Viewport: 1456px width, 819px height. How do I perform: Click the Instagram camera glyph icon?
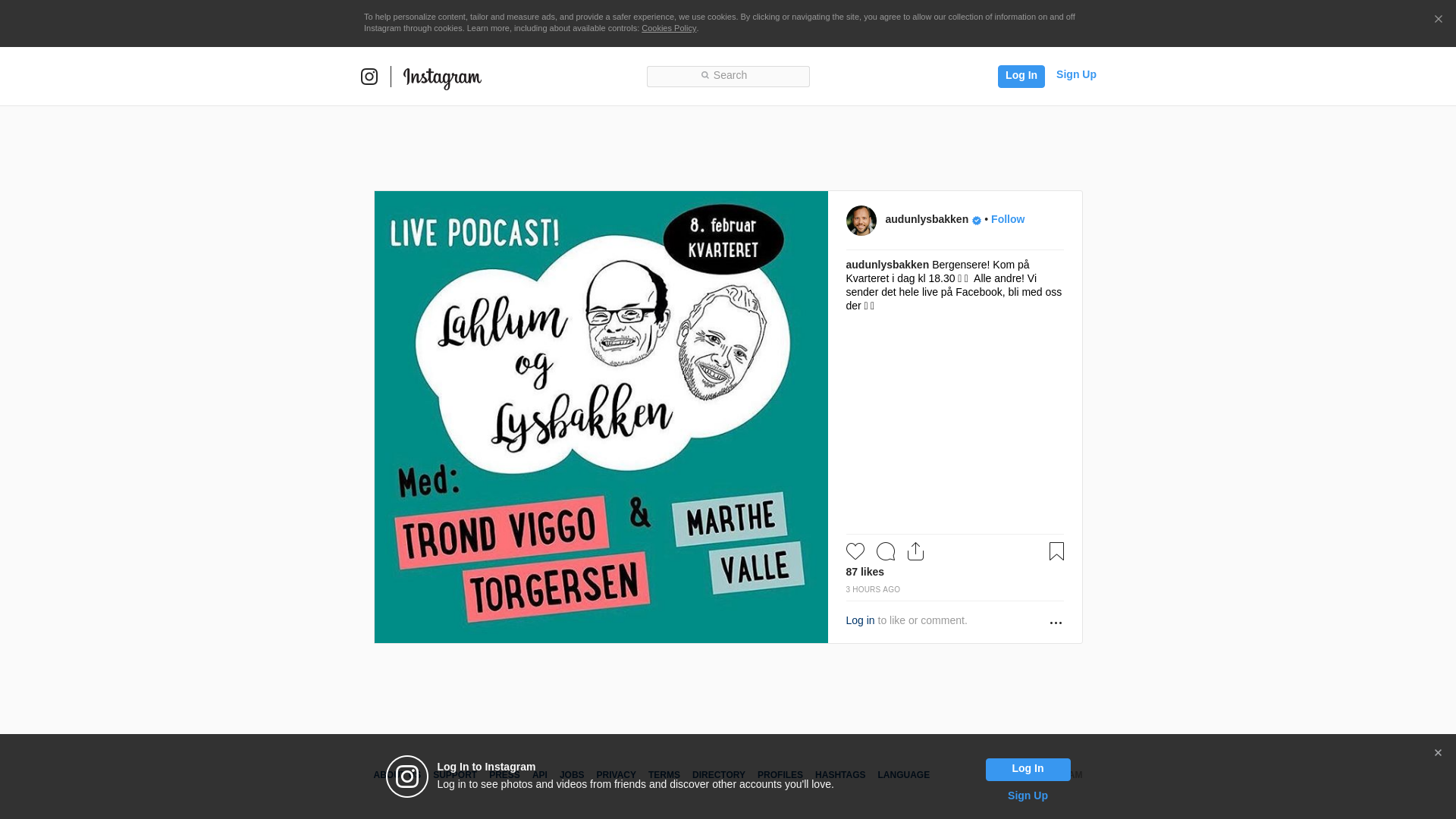point(369,77)
